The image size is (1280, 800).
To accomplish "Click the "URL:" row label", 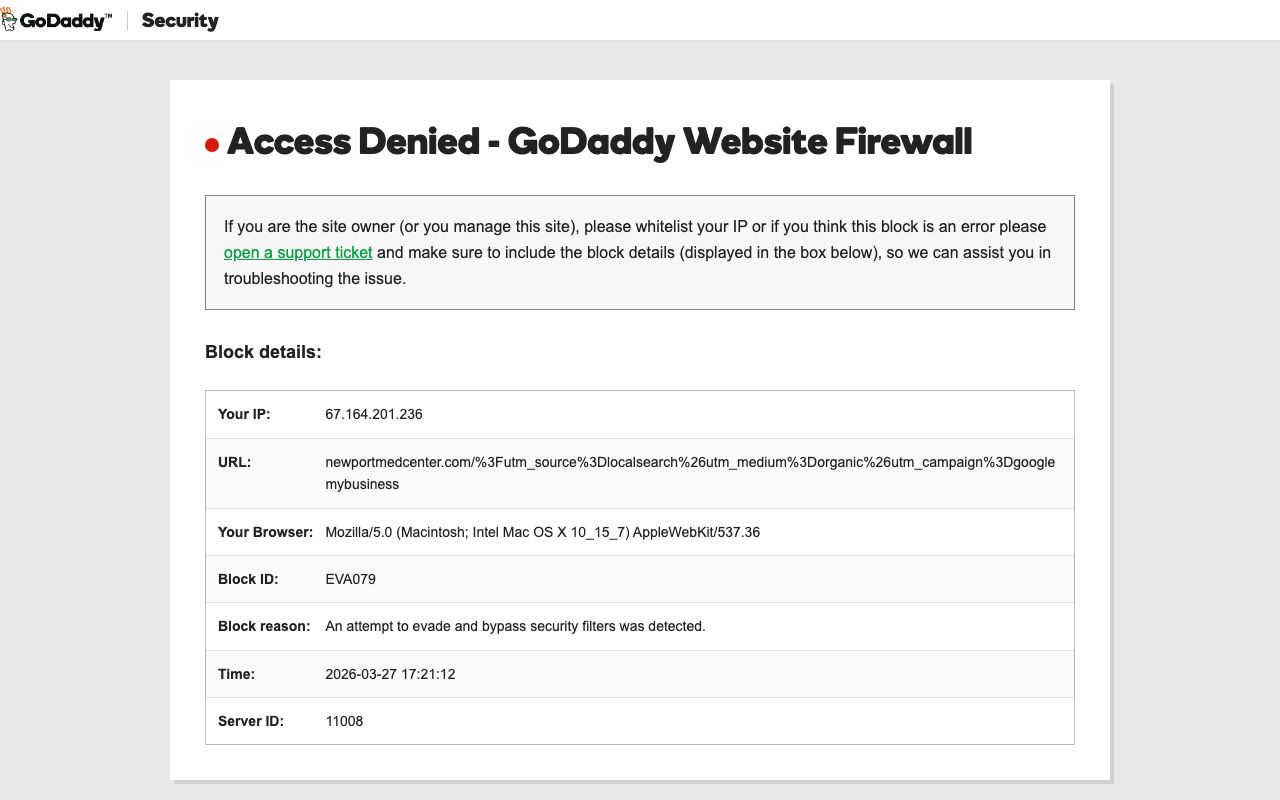I will click(x=234, y=462).
